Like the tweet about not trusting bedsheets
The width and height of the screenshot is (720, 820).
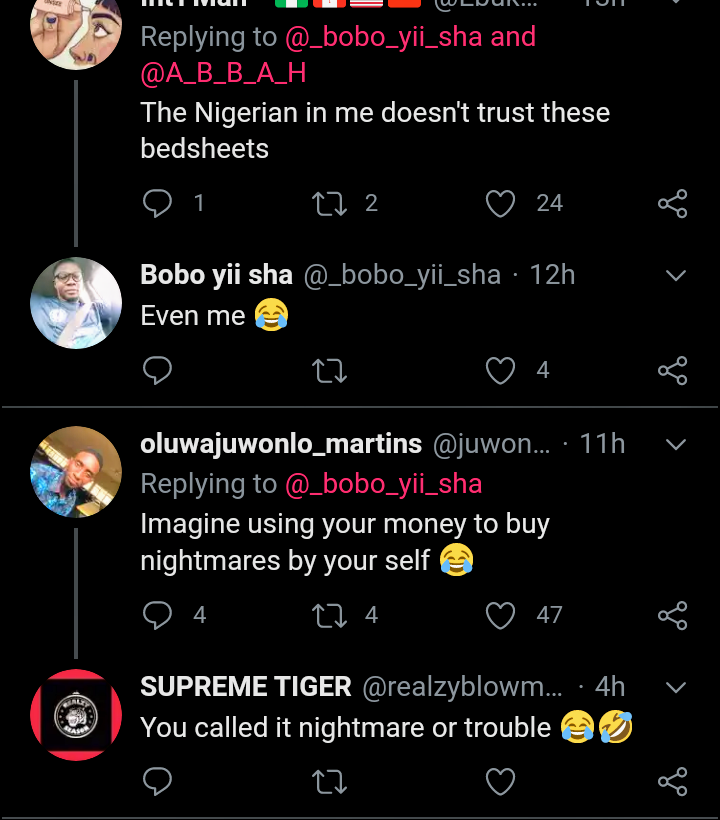pyautogui.click(x=500, y=204)
